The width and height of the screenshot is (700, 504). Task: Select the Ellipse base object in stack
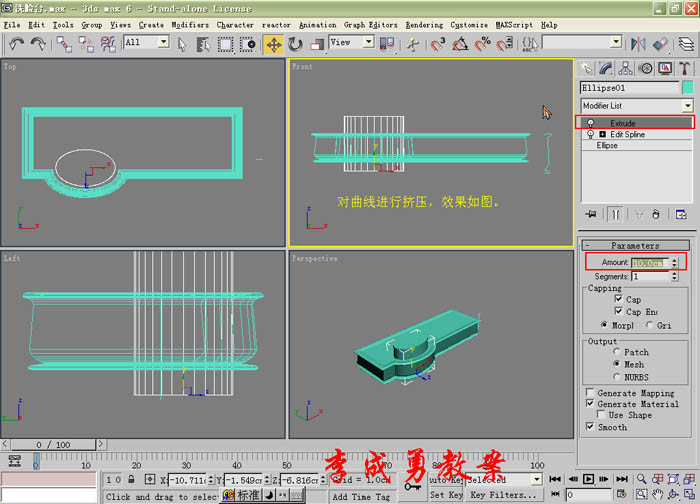(x=607, y=146)
